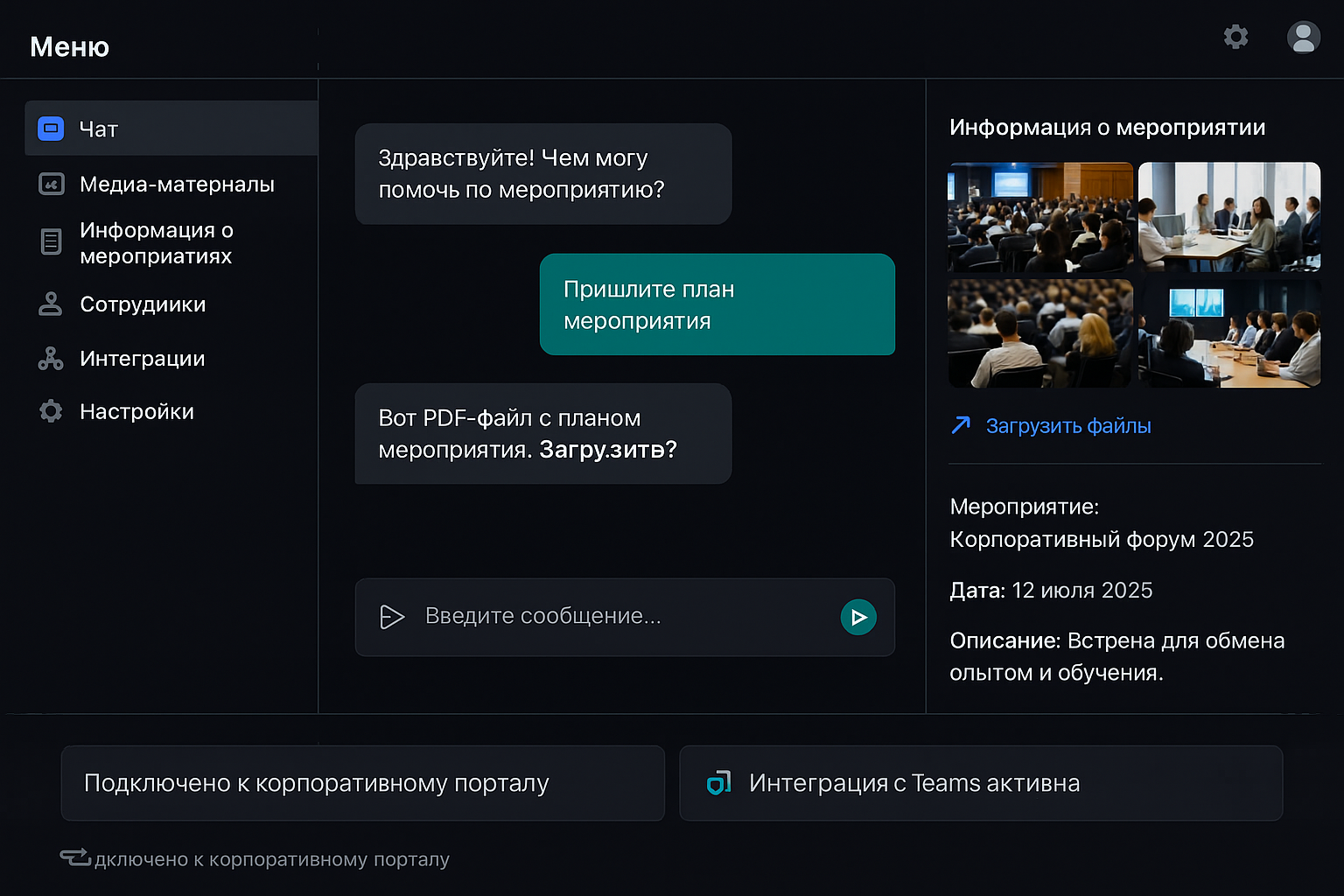1344x896 pixels.
Task: Open the top-right meeting table photo
Action: [x=1228, y=216]
